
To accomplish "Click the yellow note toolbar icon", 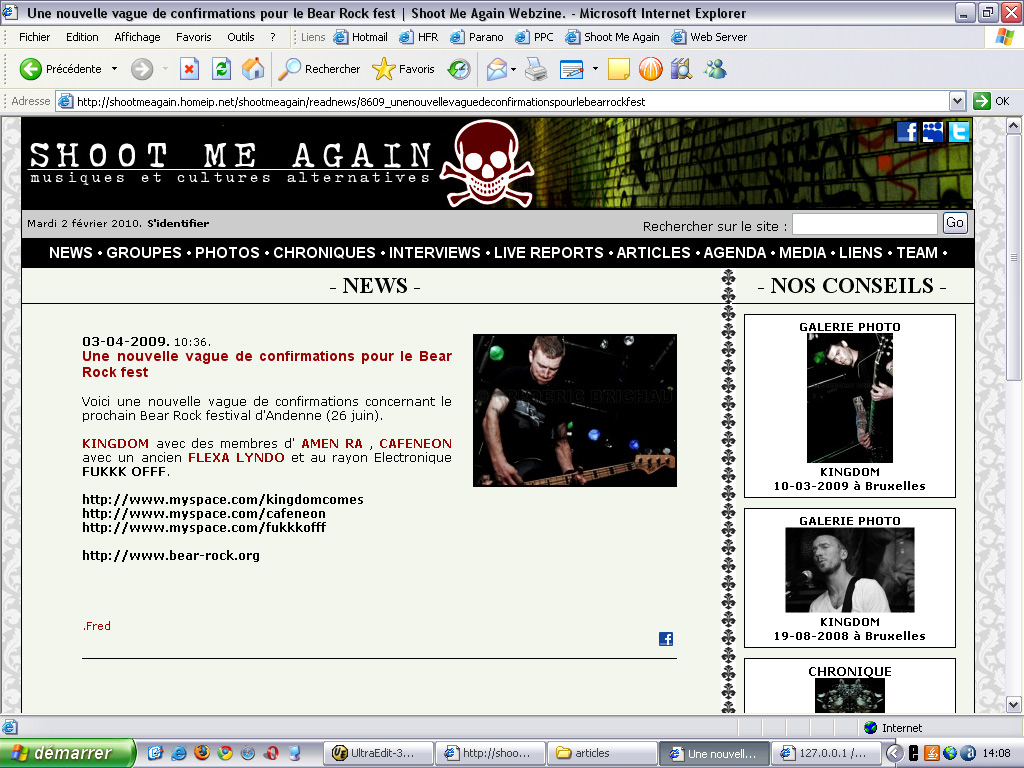I will point(618,69).
